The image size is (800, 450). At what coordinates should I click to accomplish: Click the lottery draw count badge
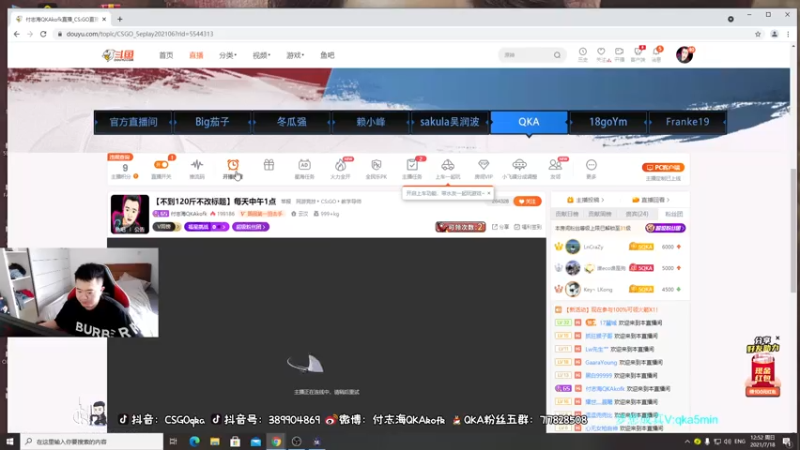point(460,227)
